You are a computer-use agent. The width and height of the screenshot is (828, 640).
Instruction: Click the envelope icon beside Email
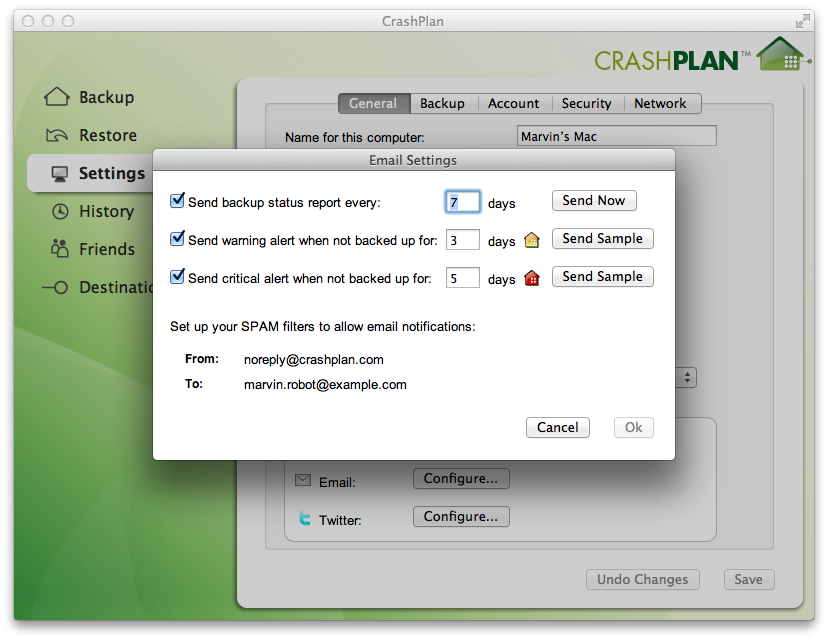302,479
